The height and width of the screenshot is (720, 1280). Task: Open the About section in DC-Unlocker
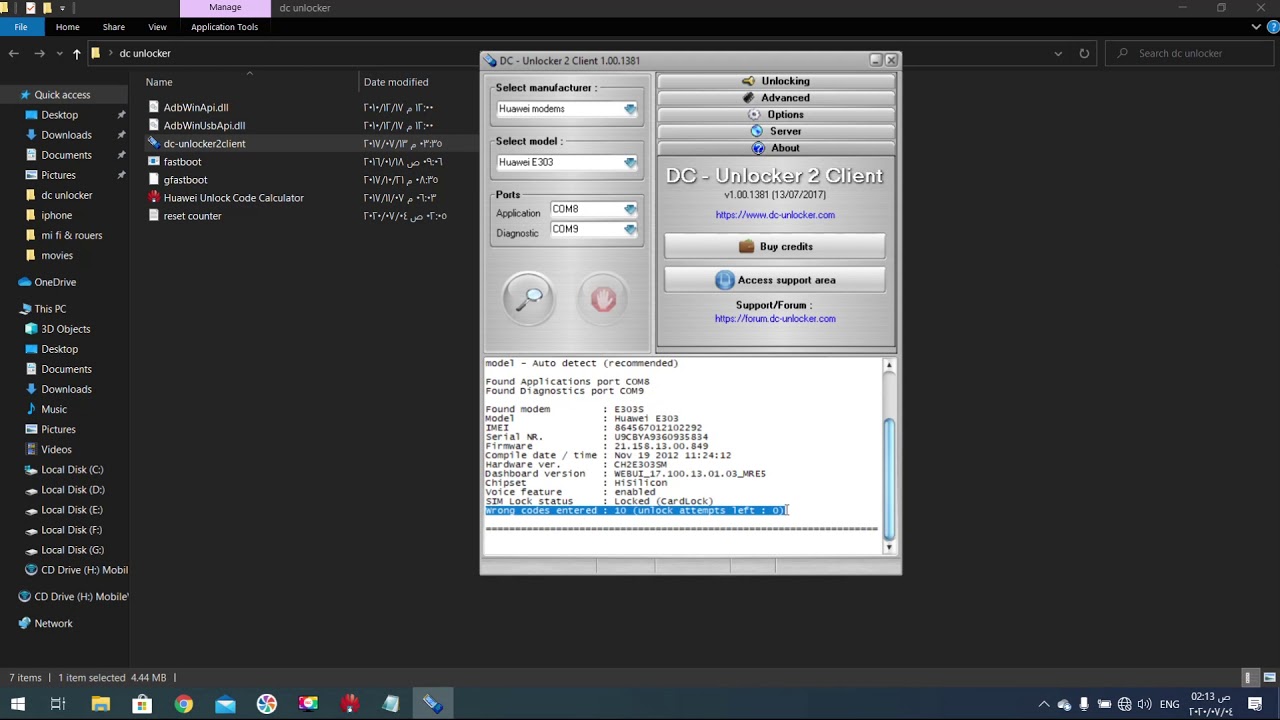tap(776, 148)
